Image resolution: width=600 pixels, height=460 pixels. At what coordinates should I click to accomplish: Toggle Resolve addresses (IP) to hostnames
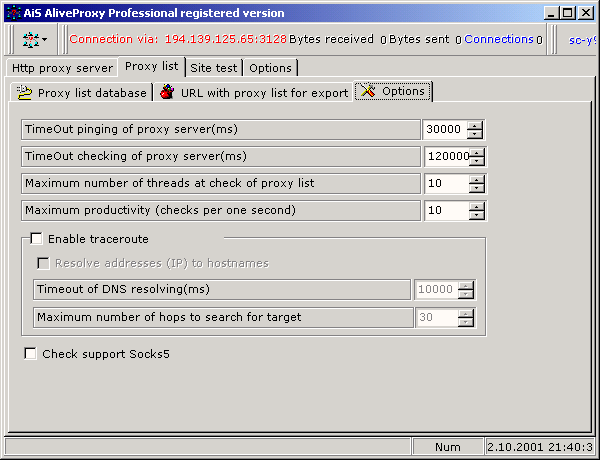click(43, 263)
